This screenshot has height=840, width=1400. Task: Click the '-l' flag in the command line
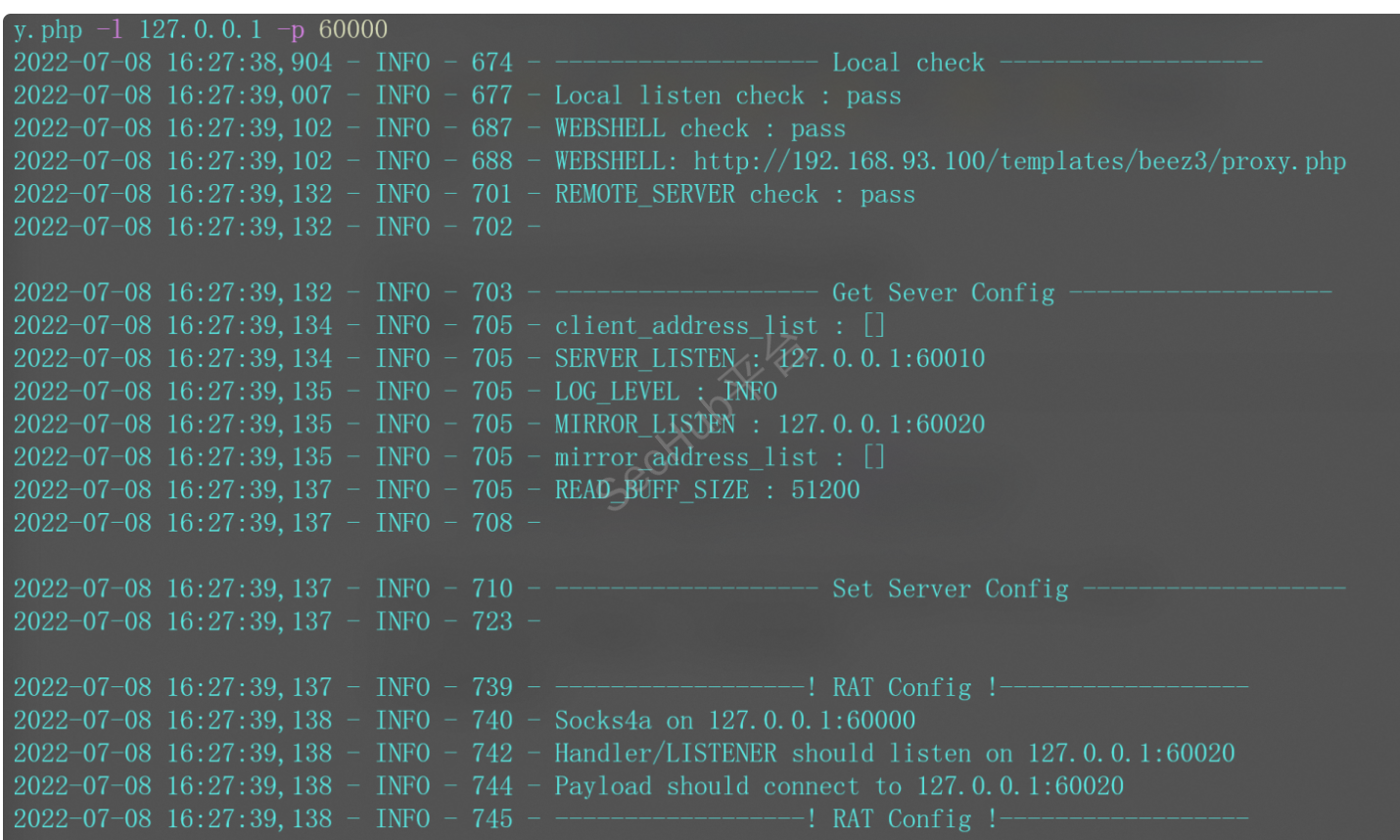(110, 29)
